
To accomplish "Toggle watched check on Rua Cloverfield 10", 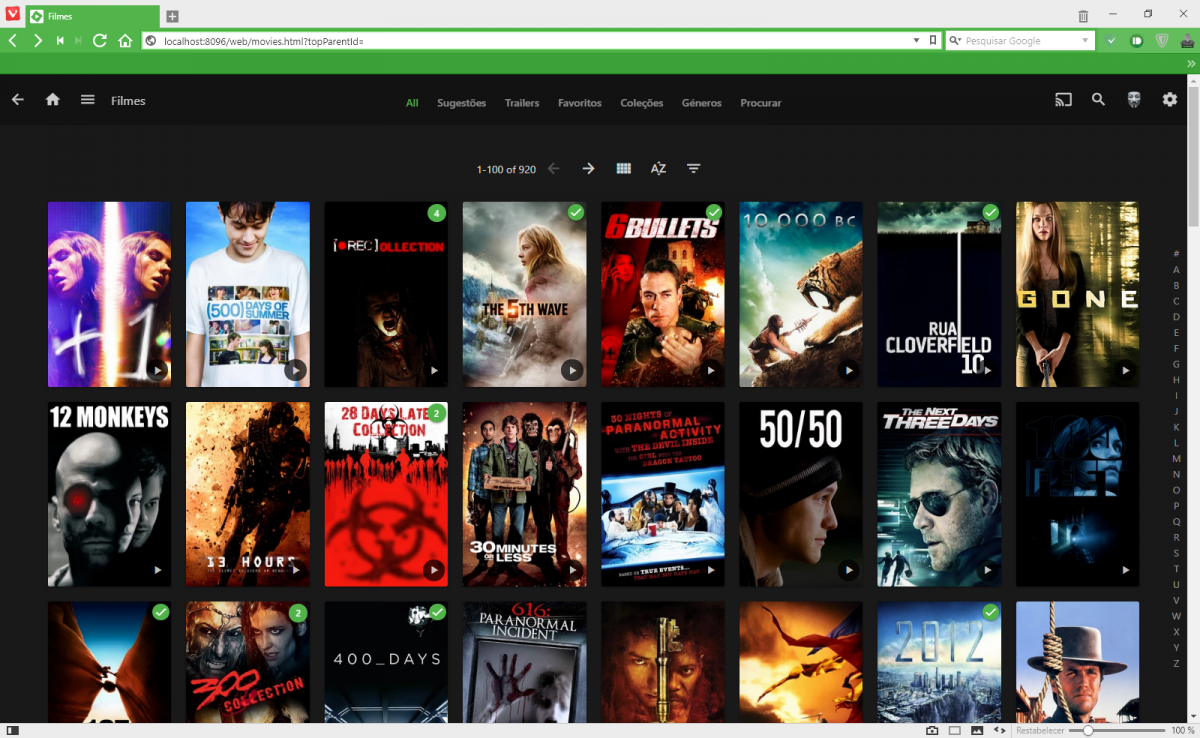I will pyautogui.click(x=990, y=212).
